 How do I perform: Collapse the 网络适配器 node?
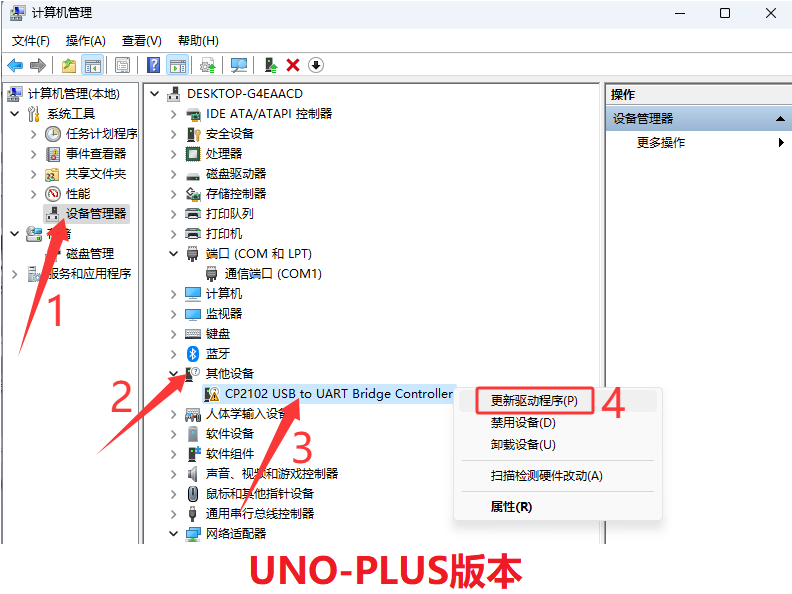click(173, 534)
